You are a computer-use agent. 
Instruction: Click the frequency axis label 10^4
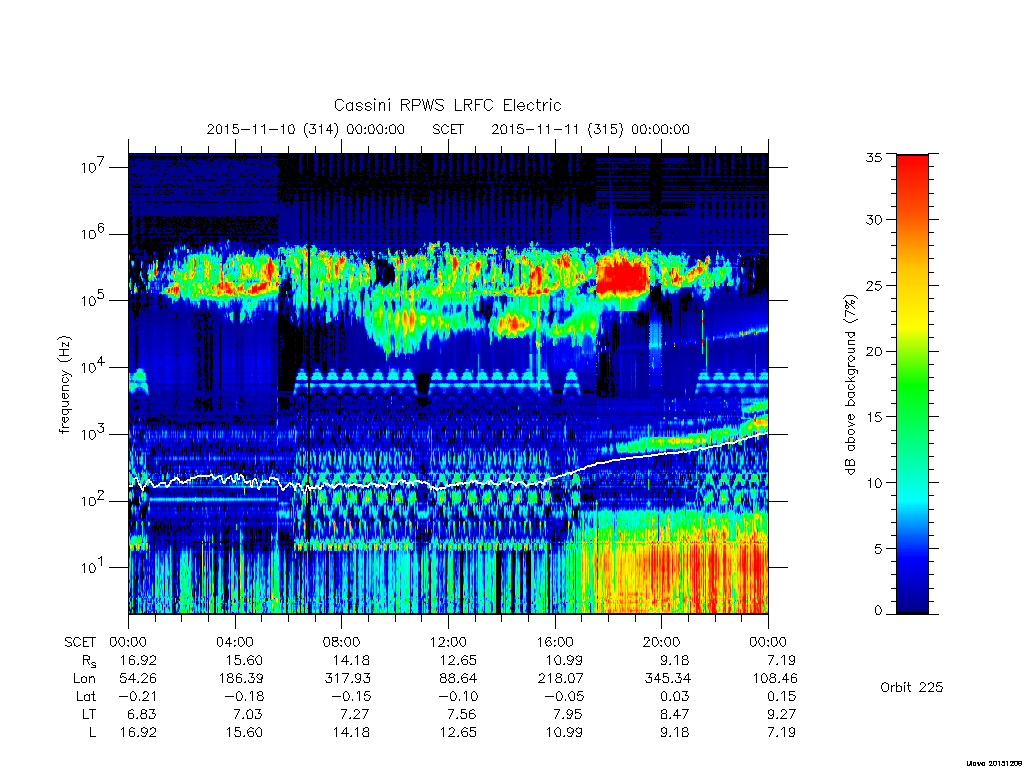point(92,368)
